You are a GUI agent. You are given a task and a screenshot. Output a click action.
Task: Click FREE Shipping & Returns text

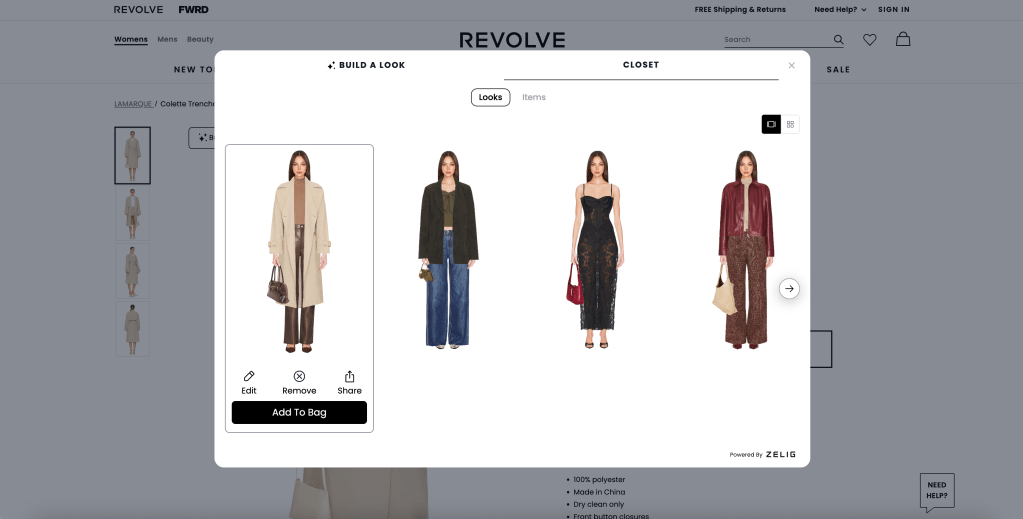[740, 10]
